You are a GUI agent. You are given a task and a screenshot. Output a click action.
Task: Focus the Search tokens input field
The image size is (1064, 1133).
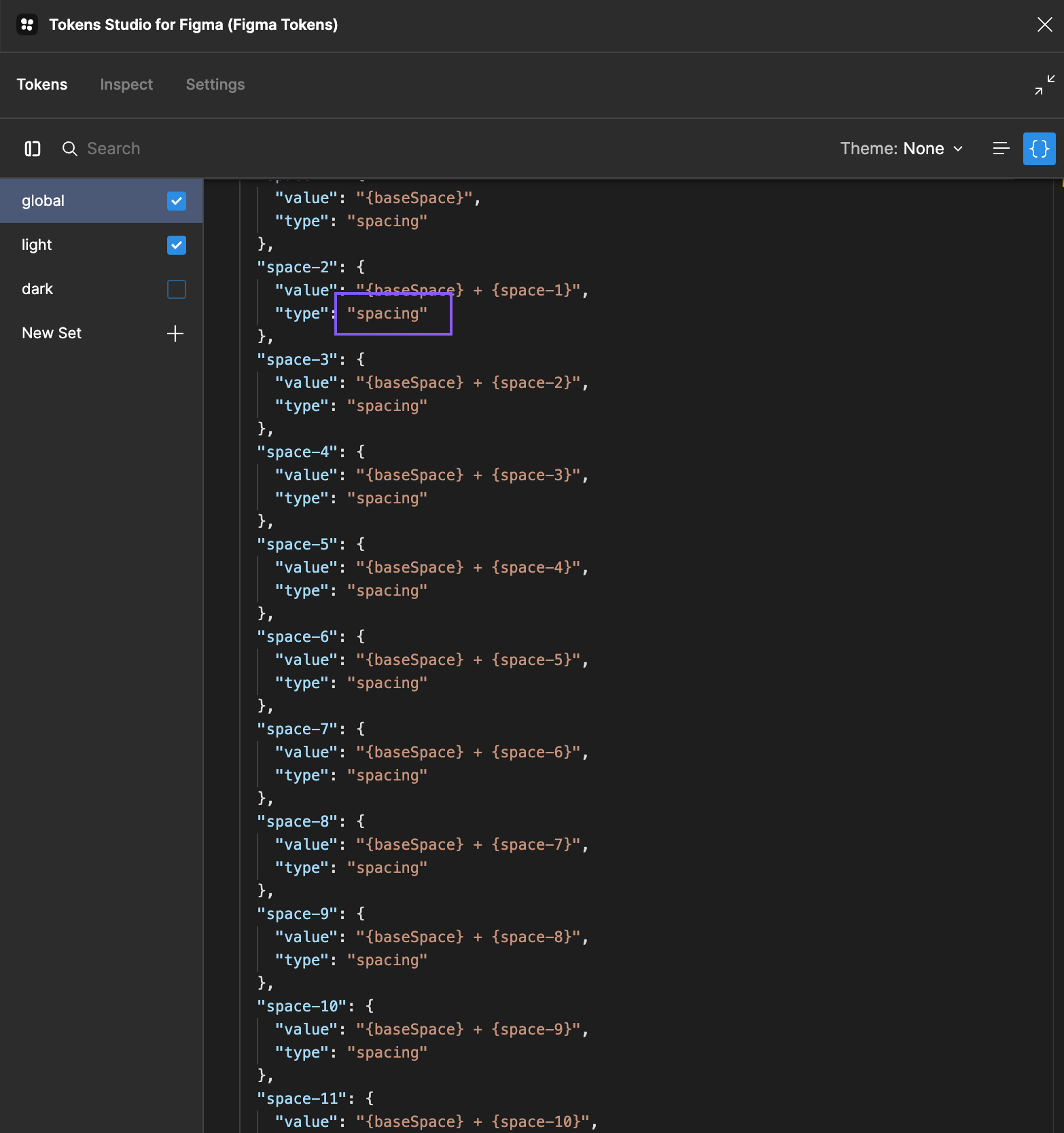pyautogui.click(x=113, y=149)
